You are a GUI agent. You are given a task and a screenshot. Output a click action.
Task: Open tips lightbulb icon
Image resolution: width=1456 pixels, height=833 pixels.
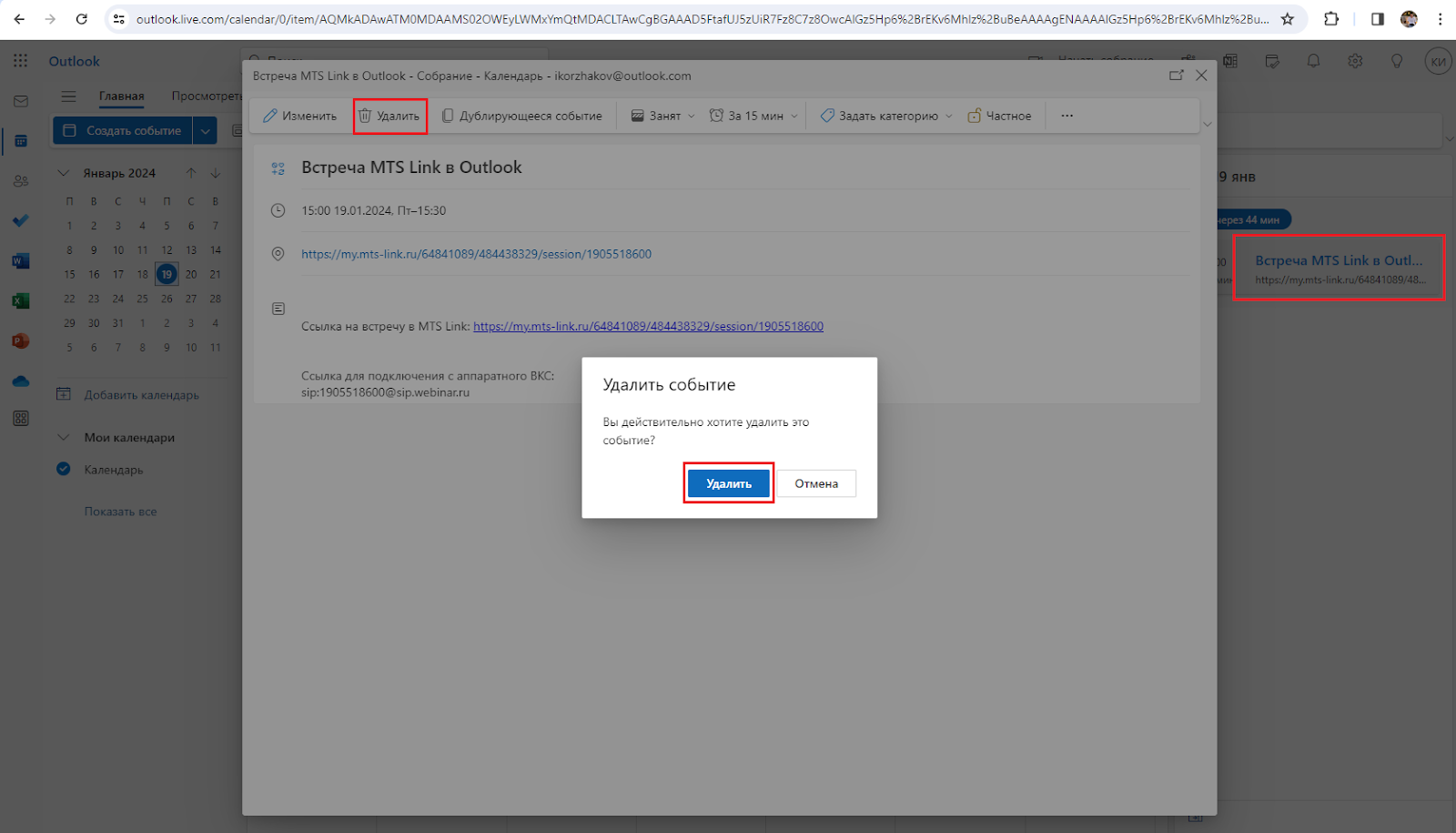tap(1397, 61)
